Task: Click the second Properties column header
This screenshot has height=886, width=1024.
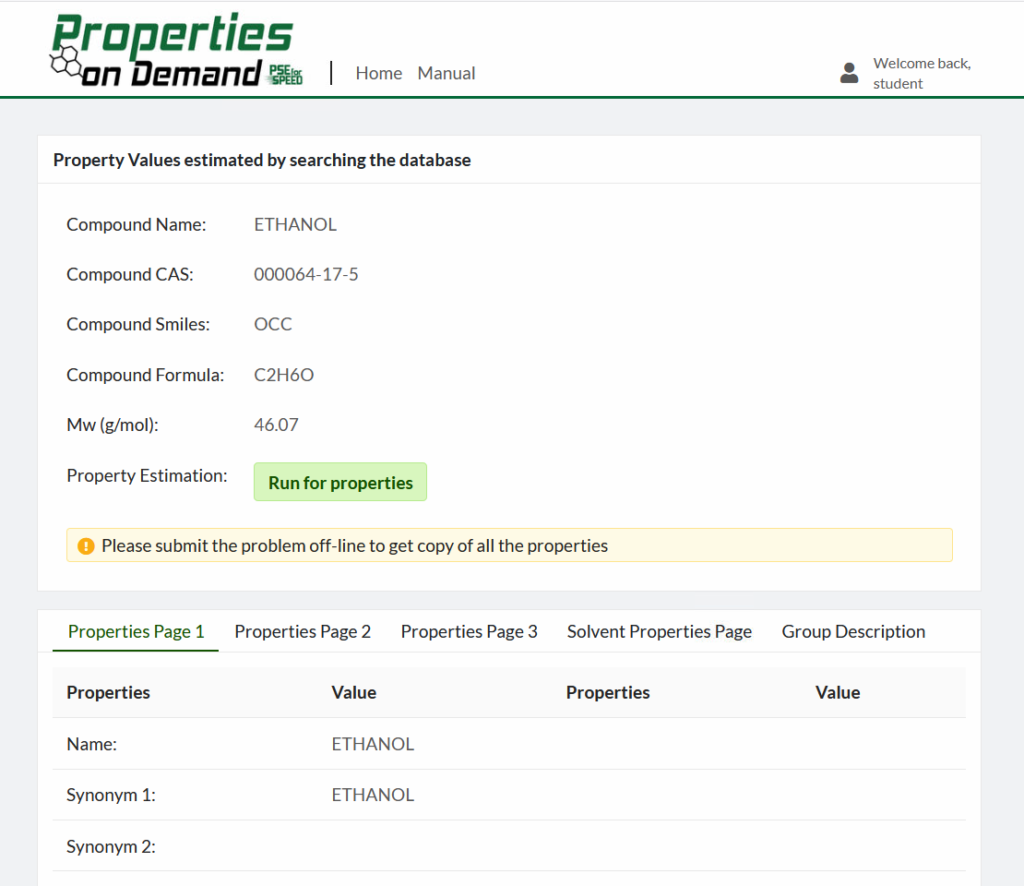Action: click(608, 693)
